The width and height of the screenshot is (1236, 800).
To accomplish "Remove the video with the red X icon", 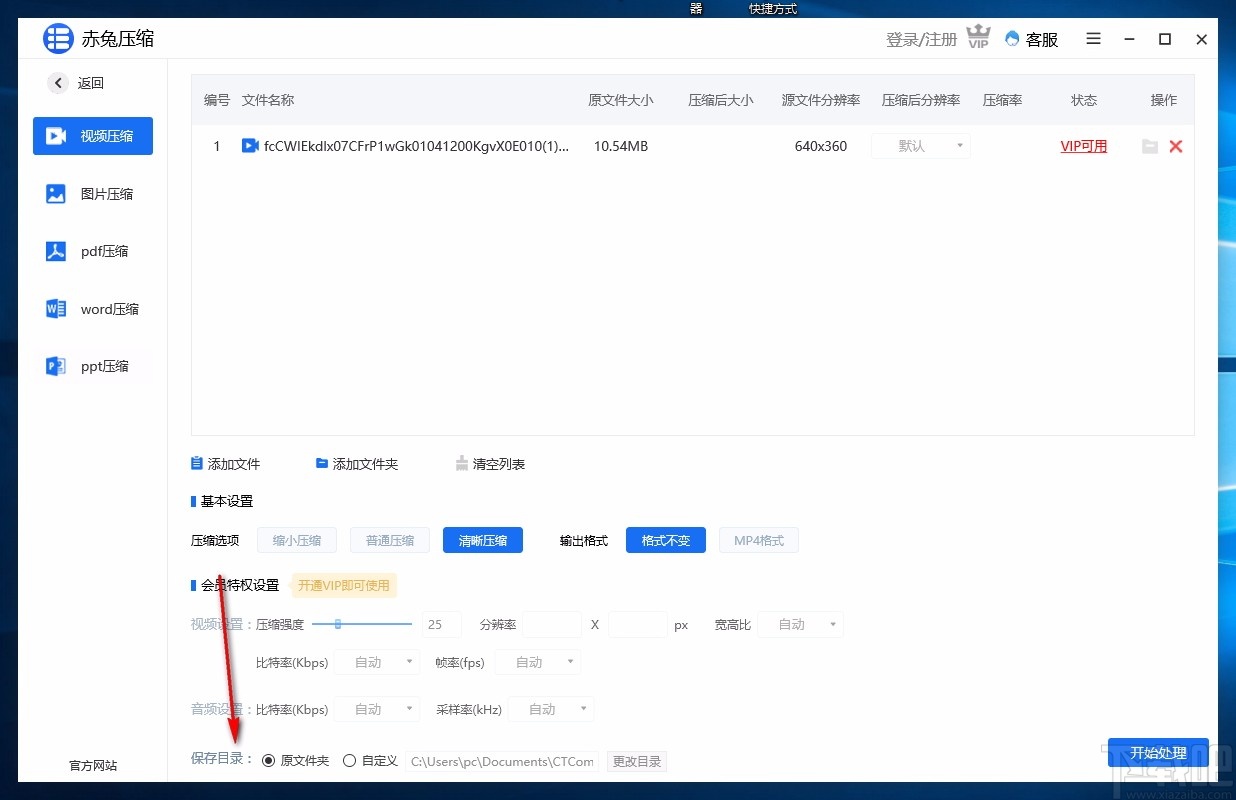I will pyautogui.click(x=1176, y=146).
